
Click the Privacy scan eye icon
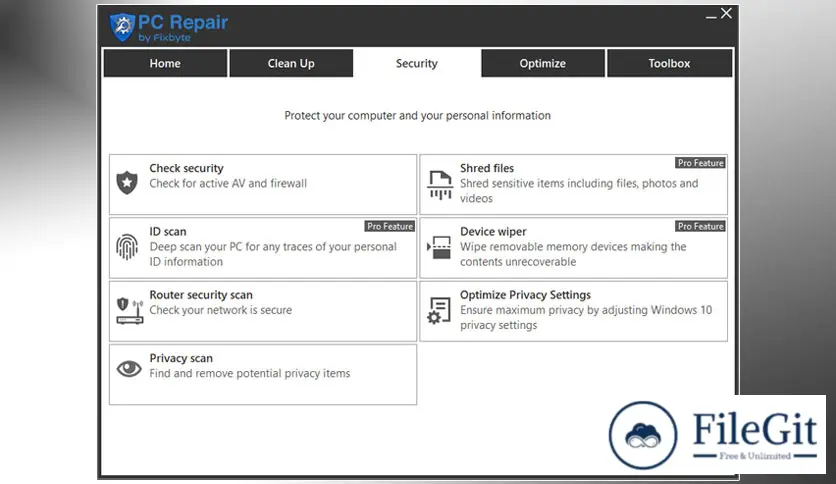pos(129,368)
